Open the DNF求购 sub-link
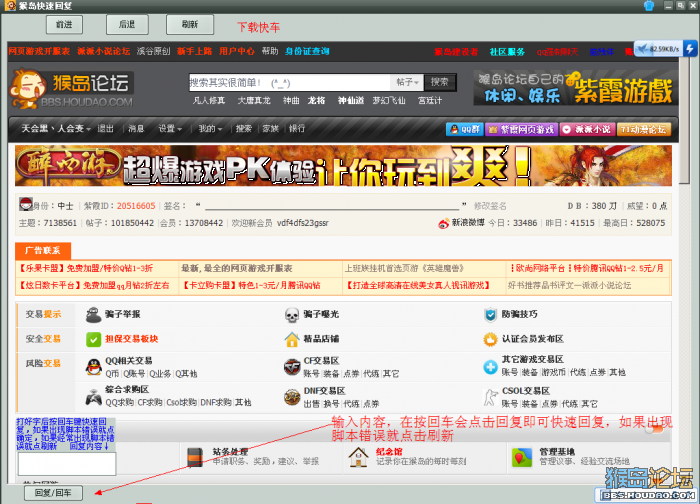 pyautogui.click(x=216, y=403)
